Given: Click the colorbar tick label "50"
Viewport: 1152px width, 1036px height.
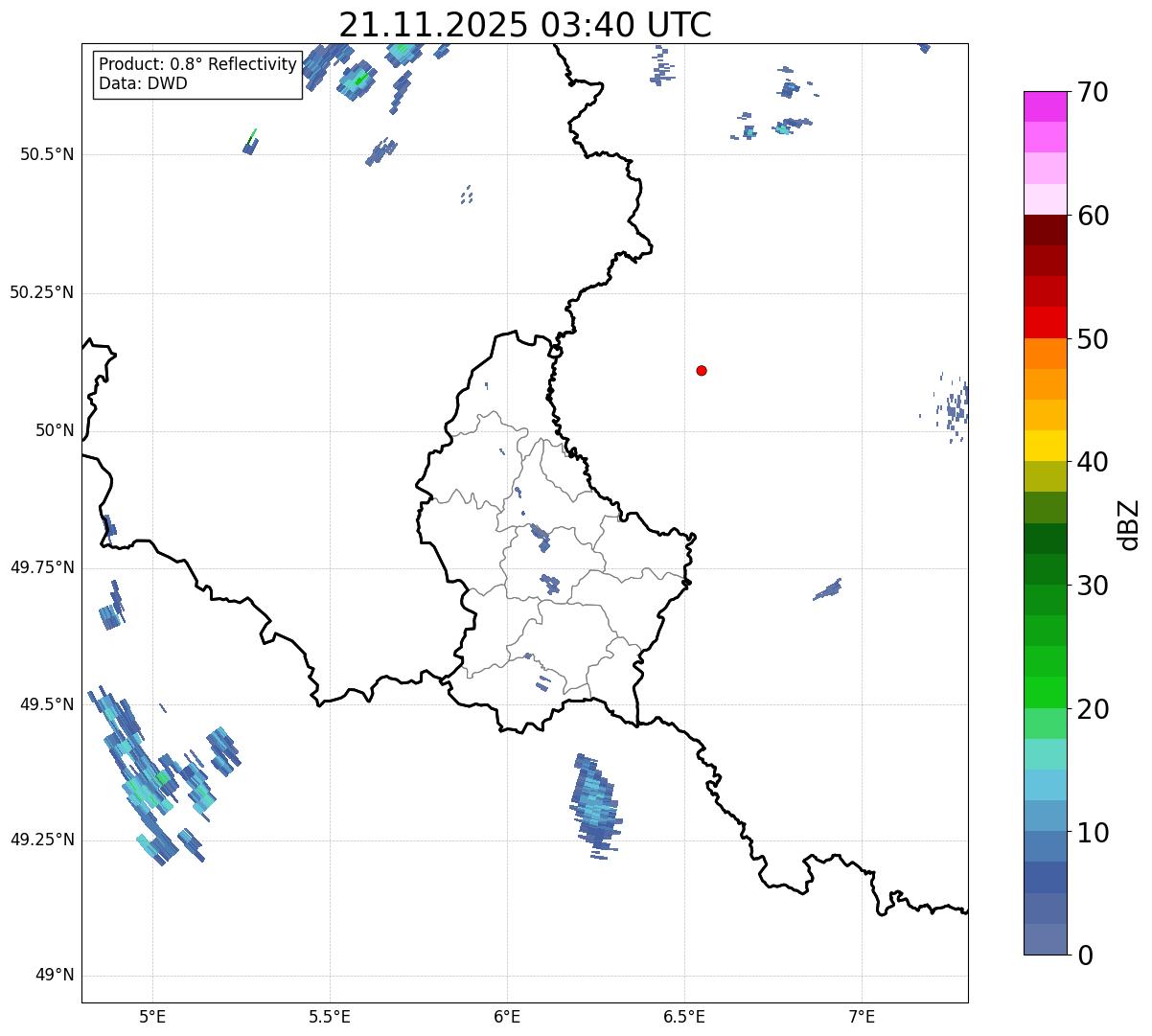Looking at the screenshot, I should 1094,339.
